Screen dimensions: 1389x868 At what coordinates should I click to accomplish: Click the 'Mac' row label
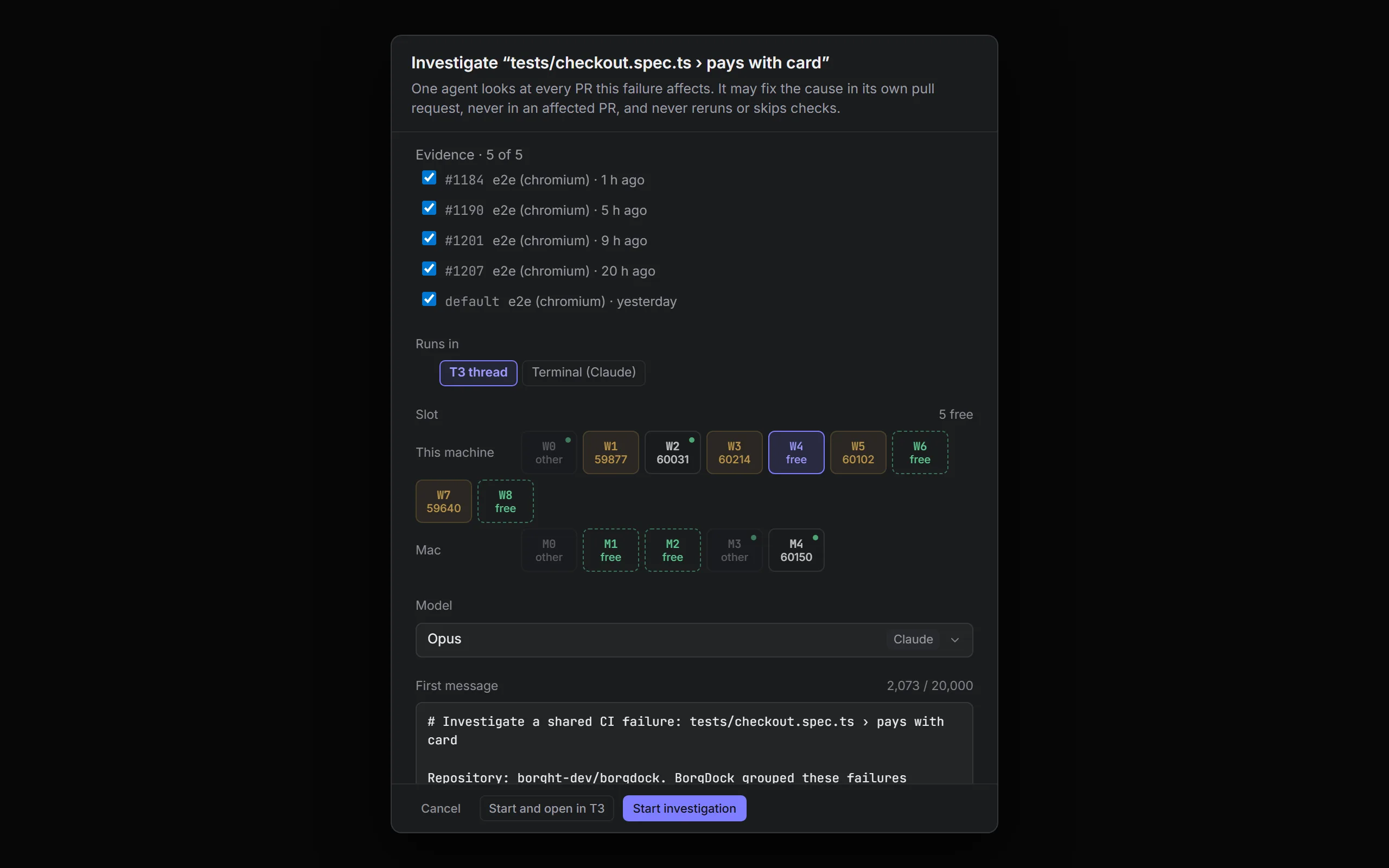[x=428, y=550]
